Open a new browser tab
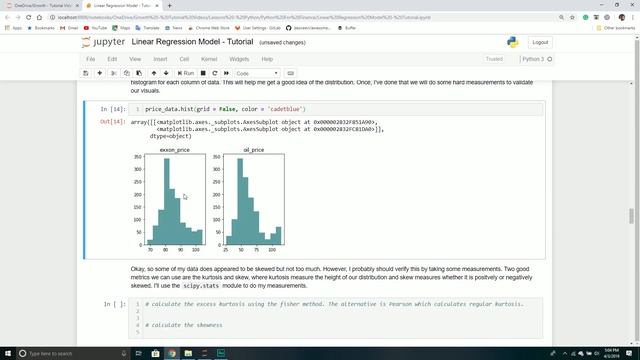 pos(169,6)
